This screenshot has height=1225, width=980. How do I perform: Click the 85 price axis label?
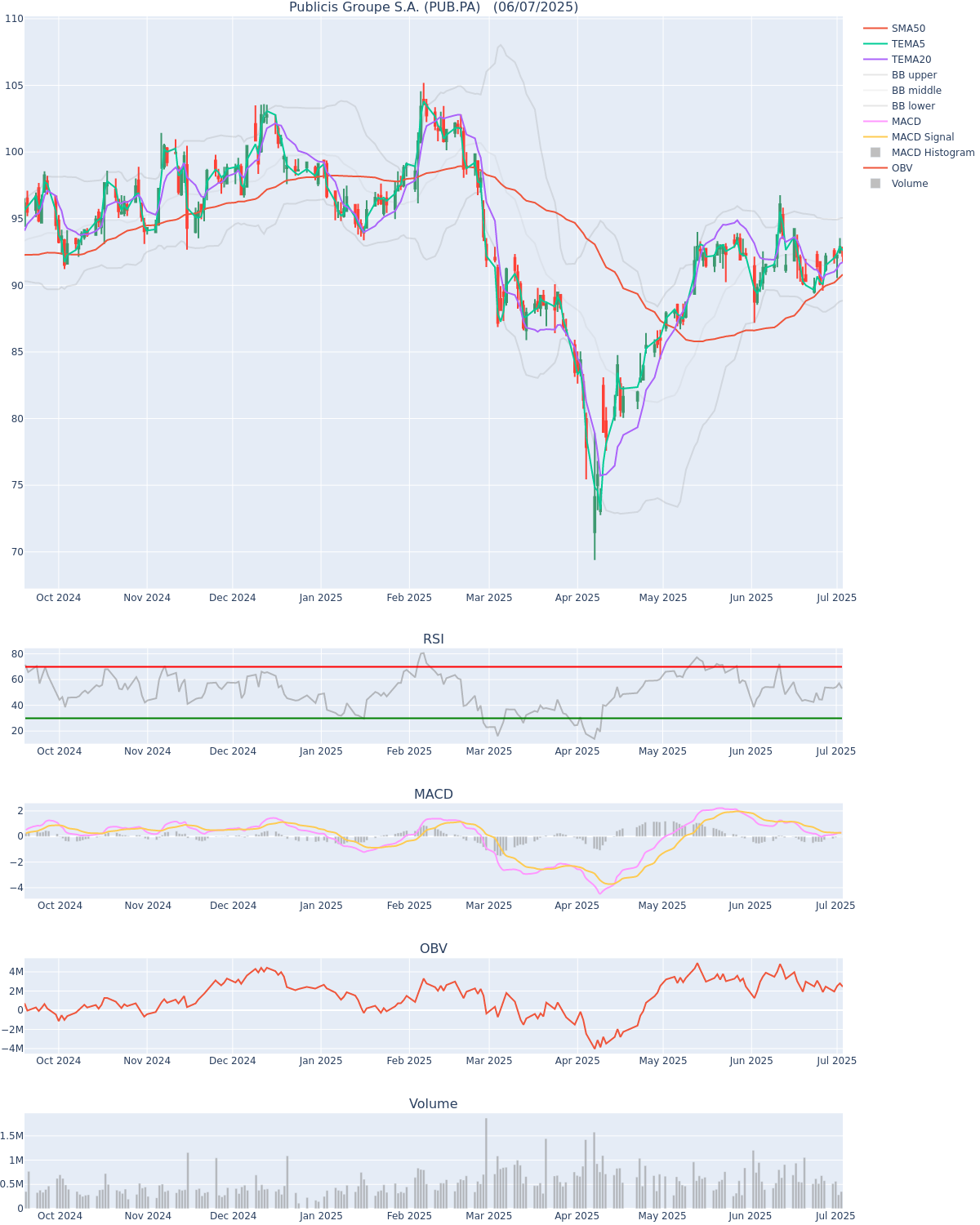(x=16, y=352)
